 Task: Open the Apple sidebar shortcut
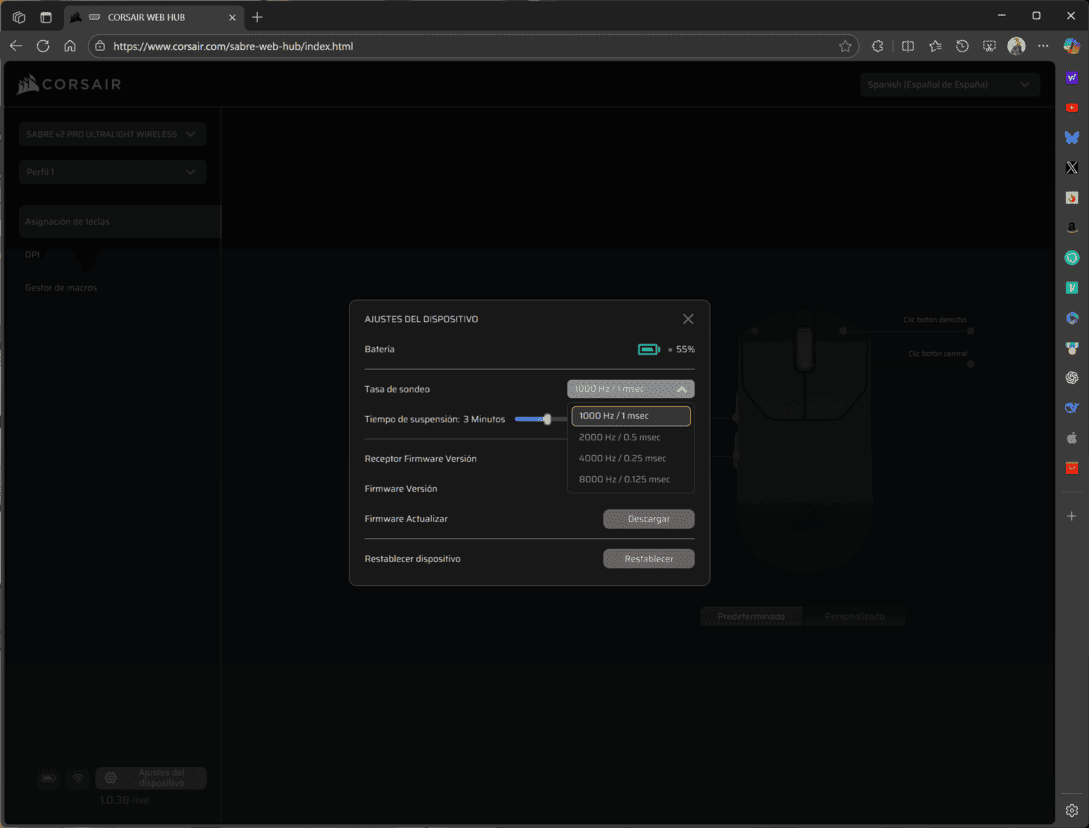click(1072, 438)
